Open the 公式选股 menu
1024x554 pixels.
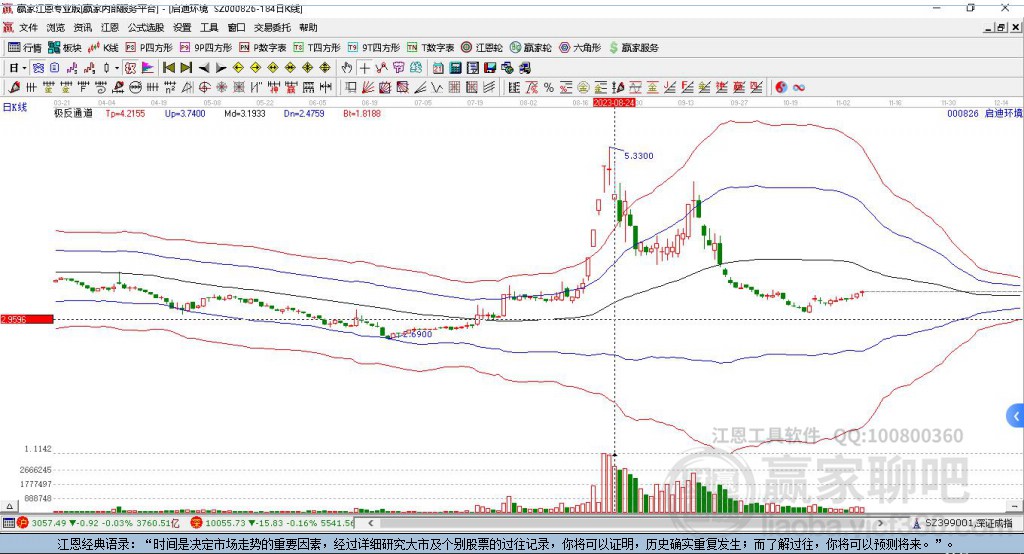(x=146, y=27)
